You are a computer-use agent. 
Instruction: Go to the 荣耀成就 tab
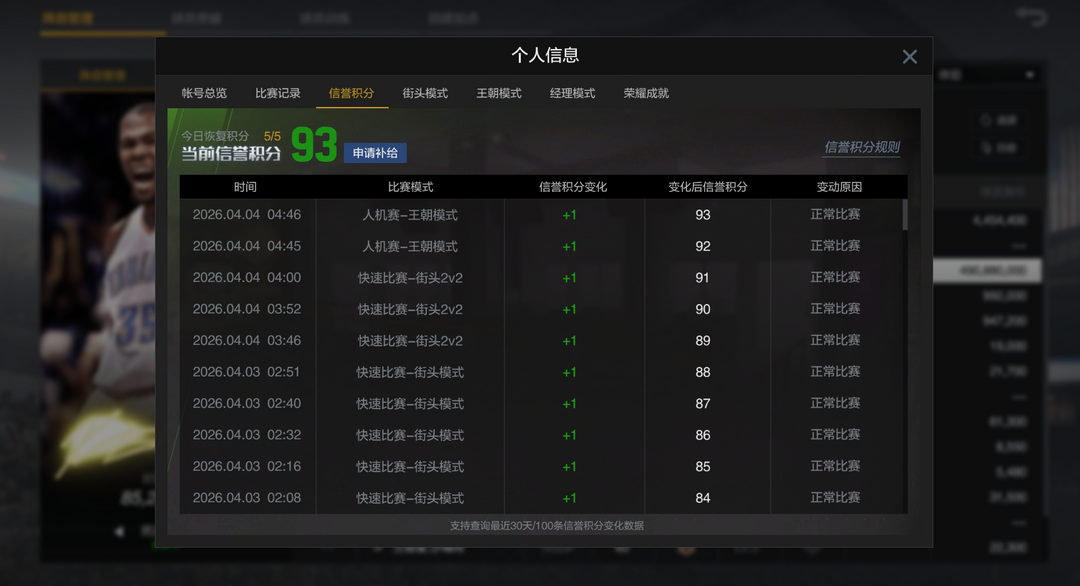pyautogui.click(x=646, y=93)
